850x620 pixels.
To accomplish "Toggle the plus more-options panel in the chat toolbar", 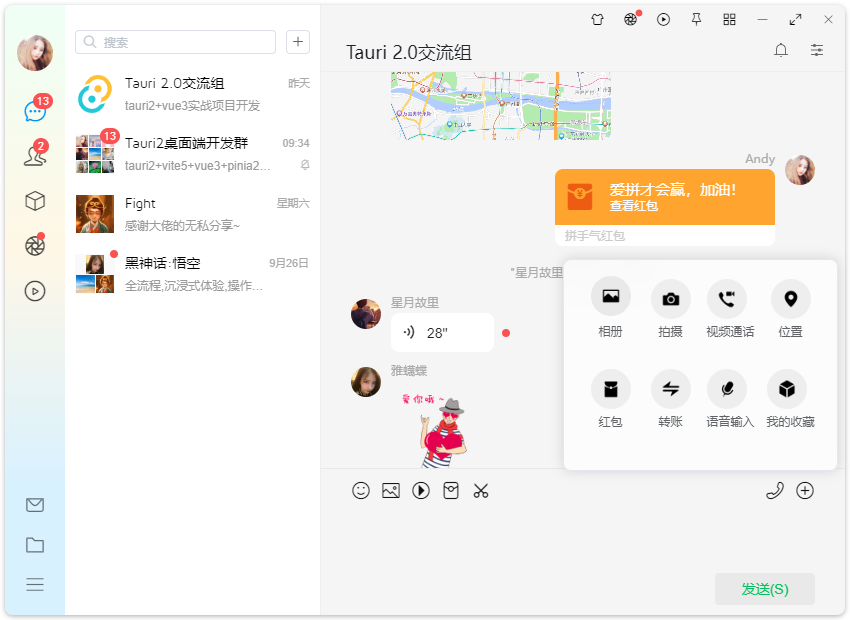I will click(x=805, y=491).
